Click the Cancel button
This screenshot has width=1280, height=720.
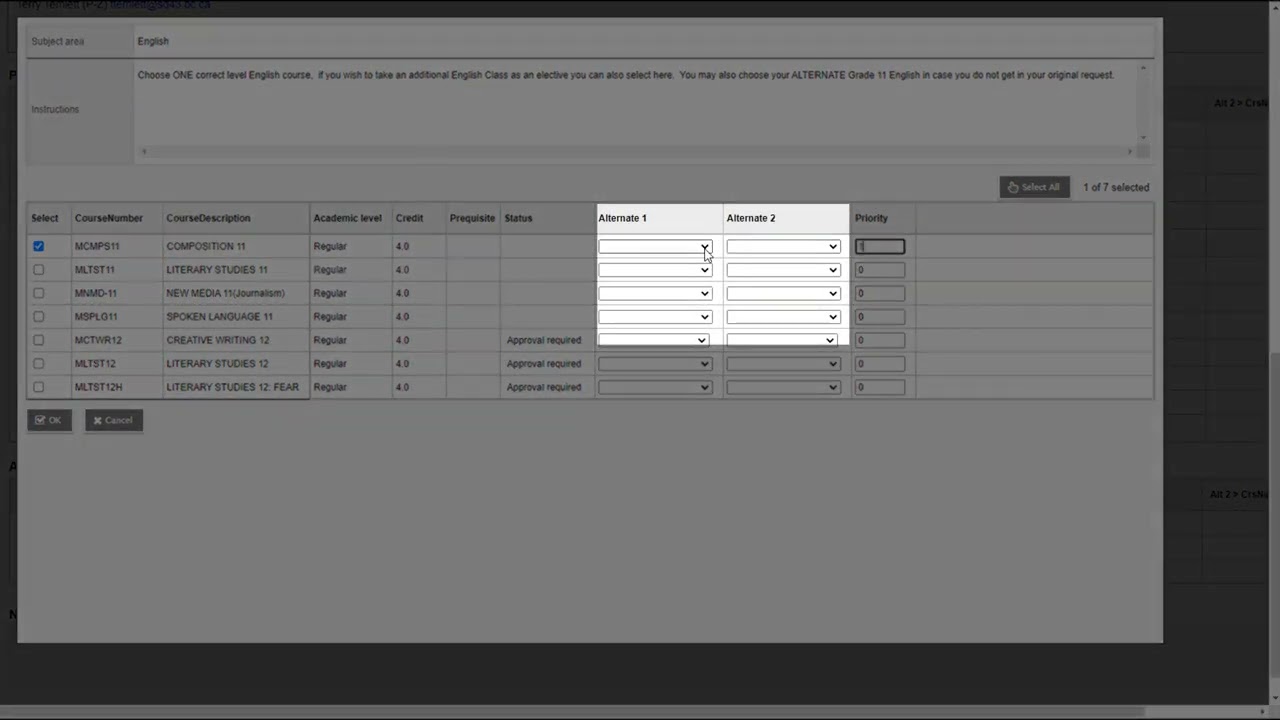tap(113, 420)
